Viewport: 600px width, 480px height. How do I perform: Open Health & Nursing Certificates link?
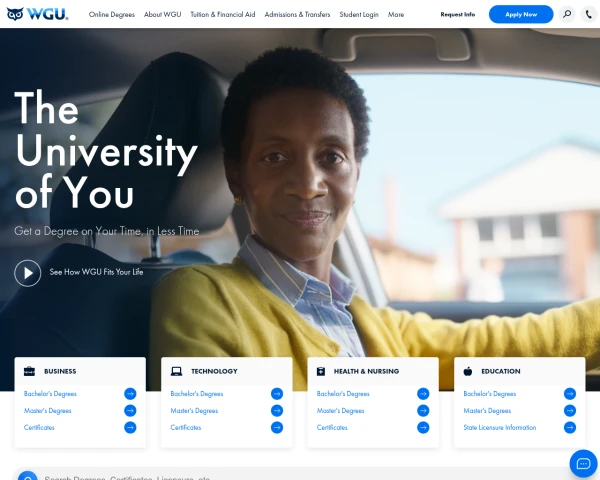pos(332,427)
